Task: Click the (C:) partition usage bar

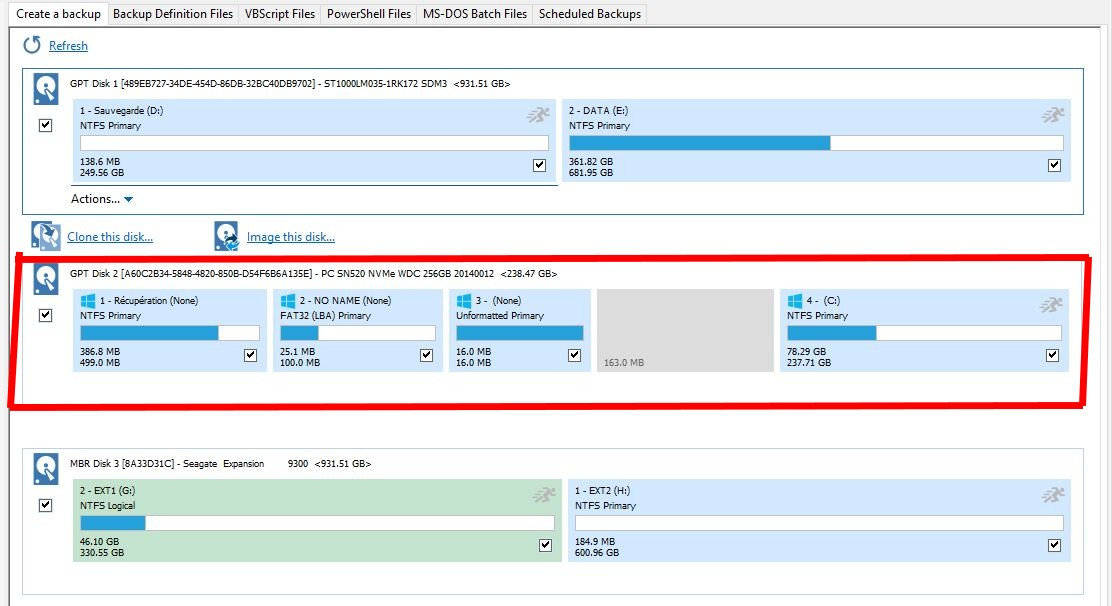Action: [x=924, y=333]
